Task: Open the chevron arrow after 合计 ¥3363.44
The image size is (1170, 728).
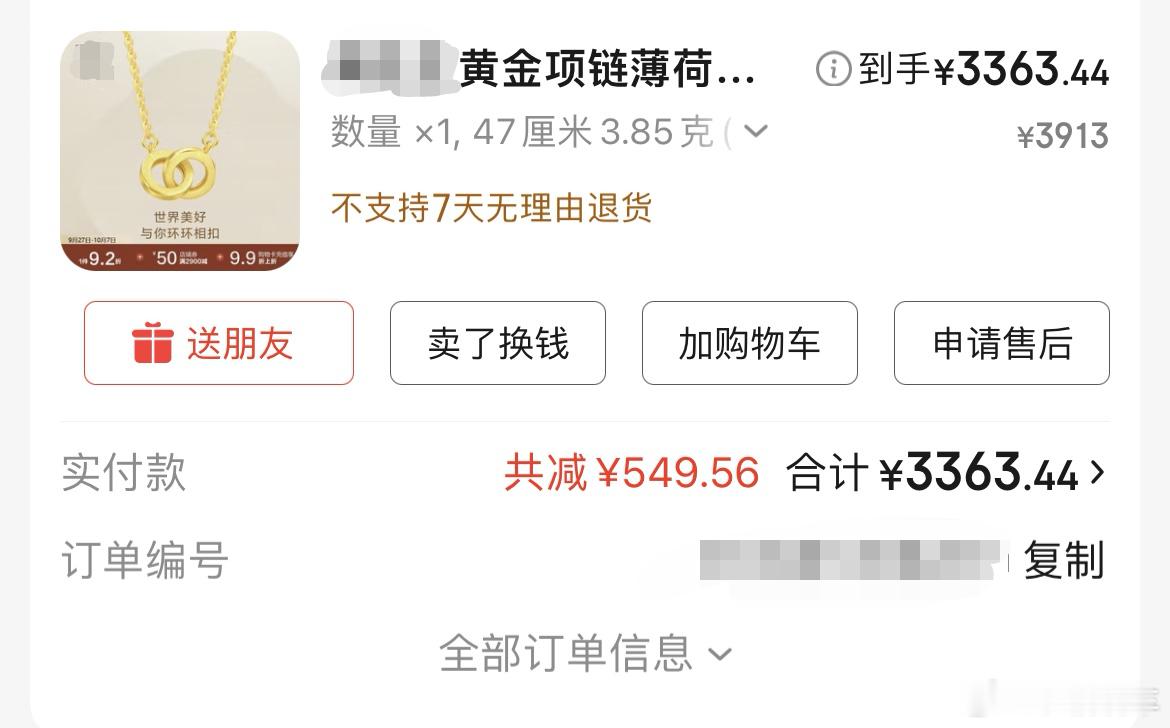Action: point(1098,472)
